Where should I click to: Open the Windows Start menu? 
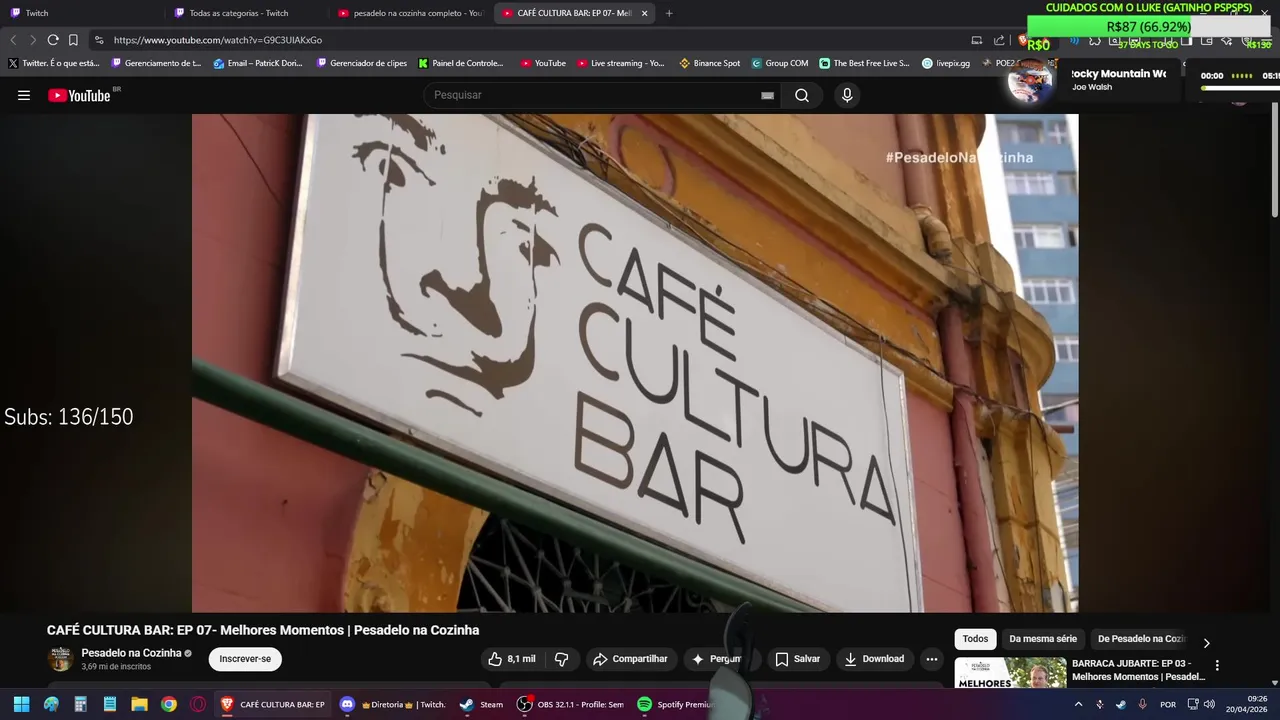pos(21,704)
